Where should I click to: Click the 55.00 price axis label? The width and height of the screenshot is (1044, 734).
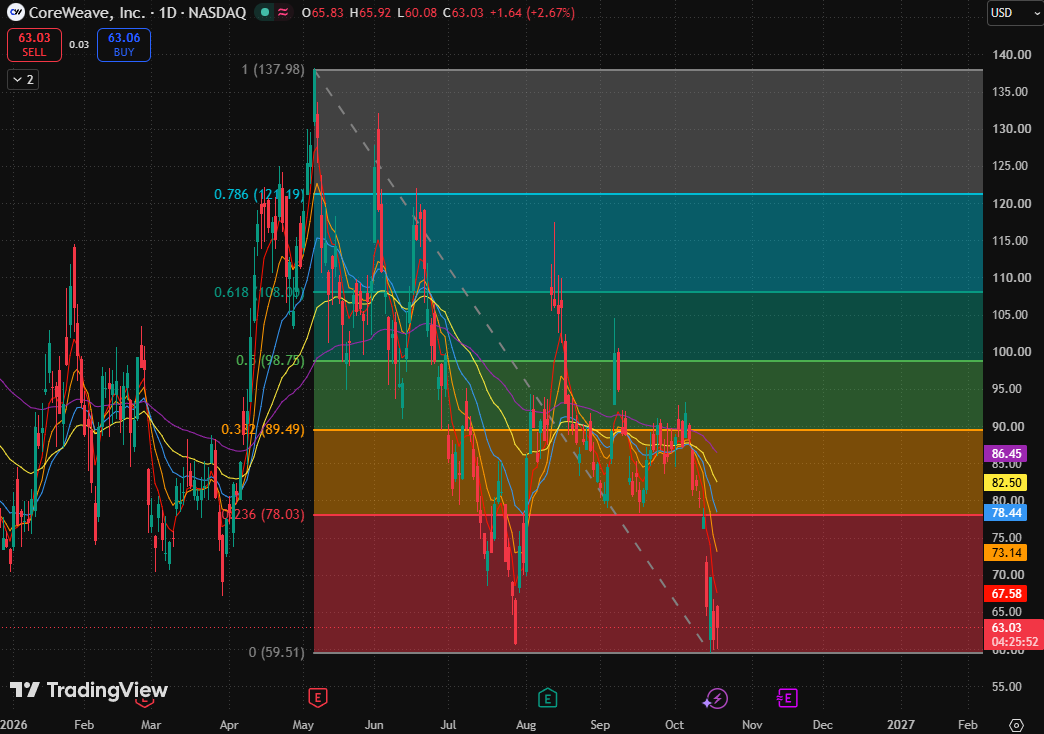(1007, 687)
